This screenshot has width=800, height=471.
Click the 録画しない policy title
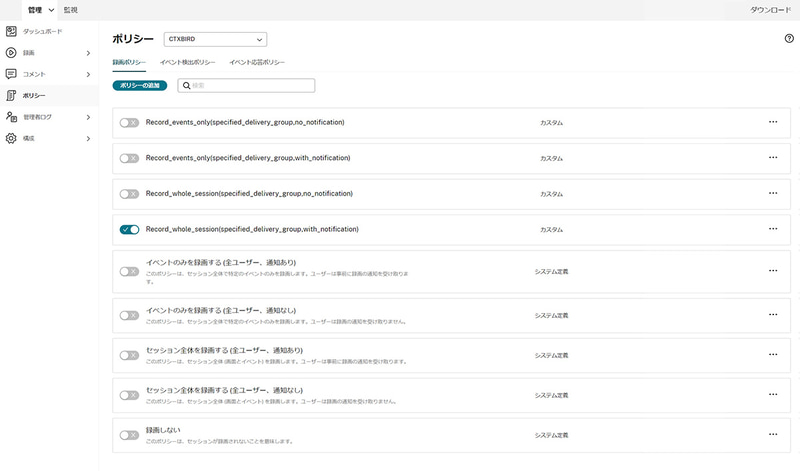[163, 430]
